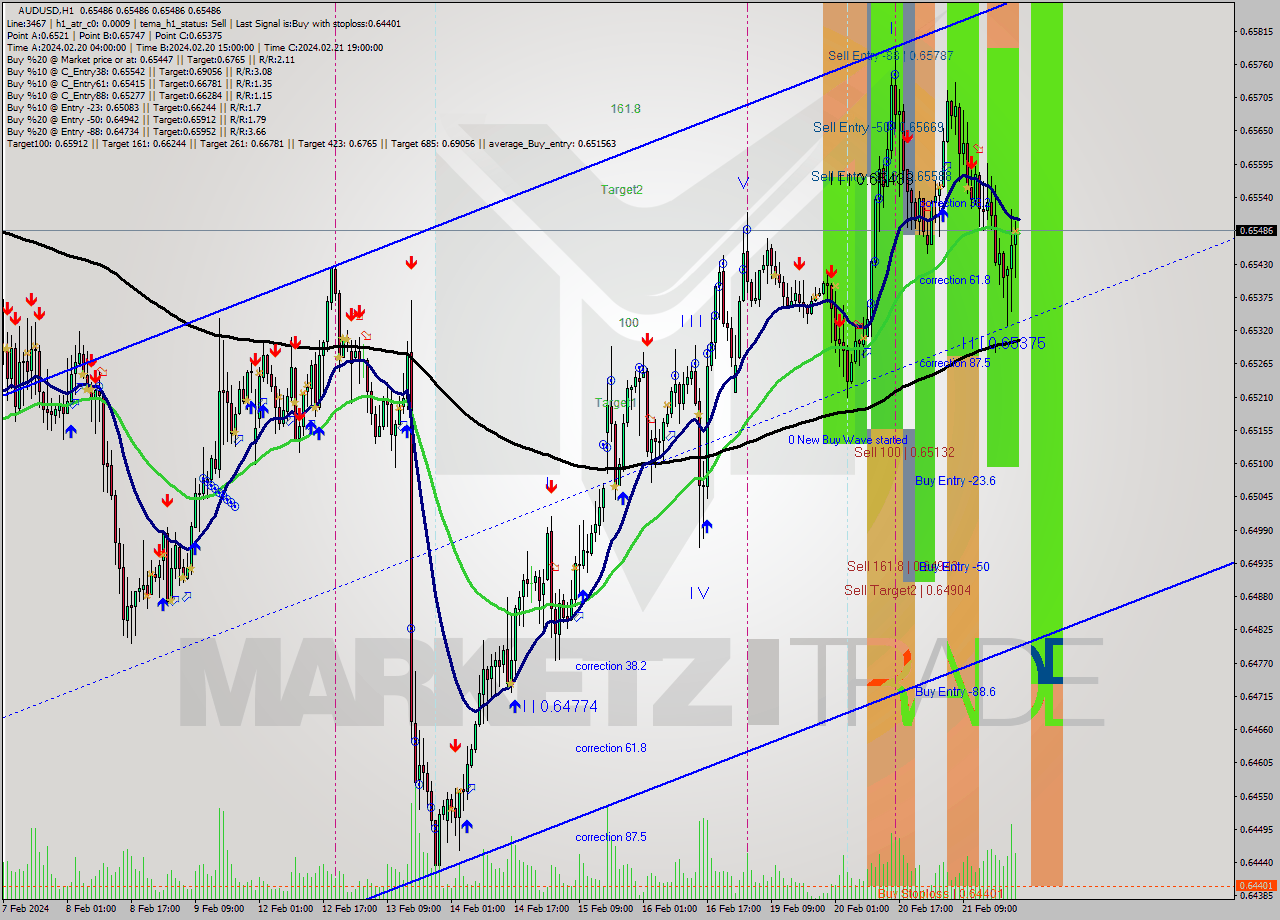1280x920 pixels.
Task: Select the wave 'V' label at top
Action: (x=743, y=182)
